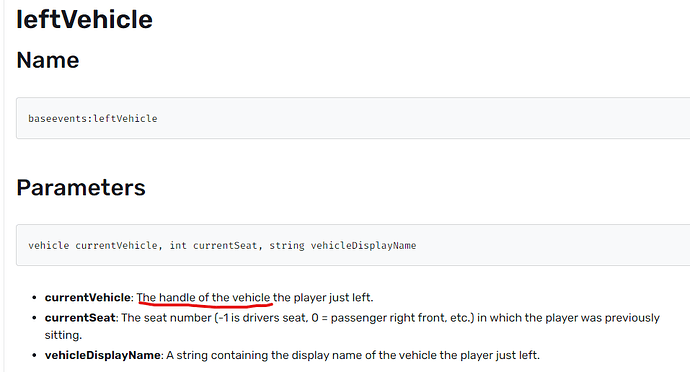Click the leftVehicle page title
Screen dimensions: 690x372
(x=84, y=20)
